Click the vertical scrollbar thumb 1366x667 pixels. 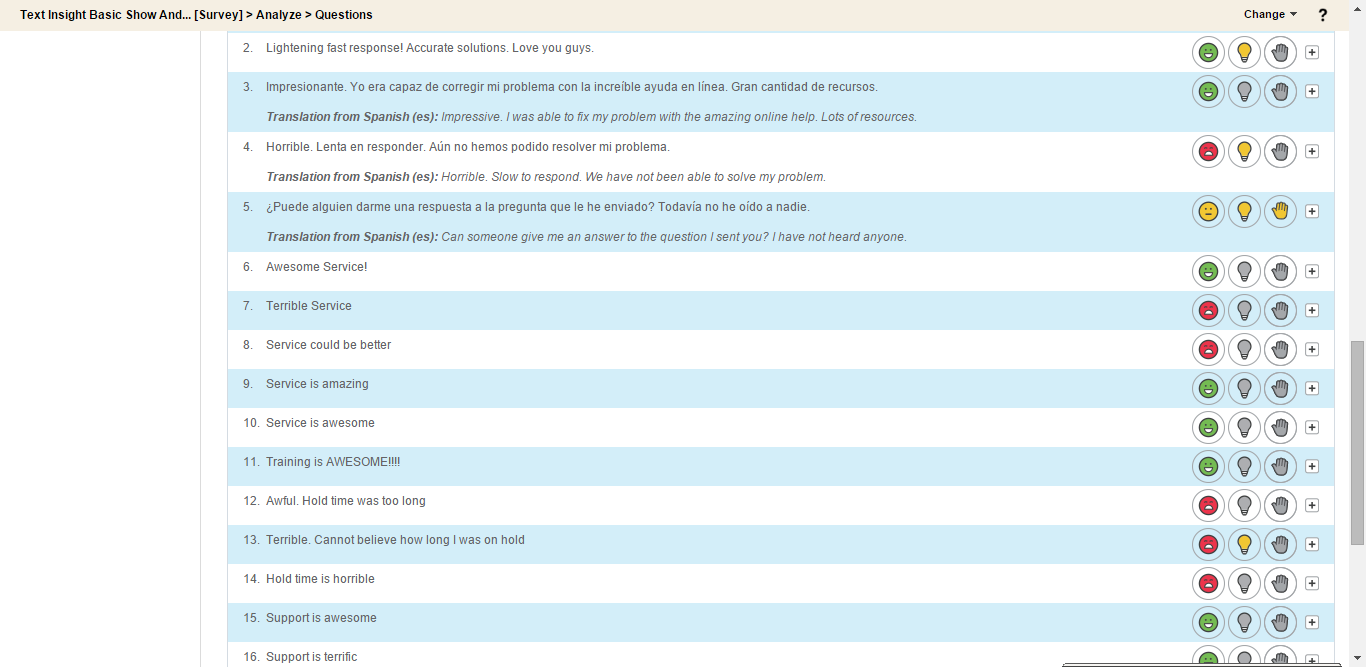pyautogui.click(x=1357, y=442)
